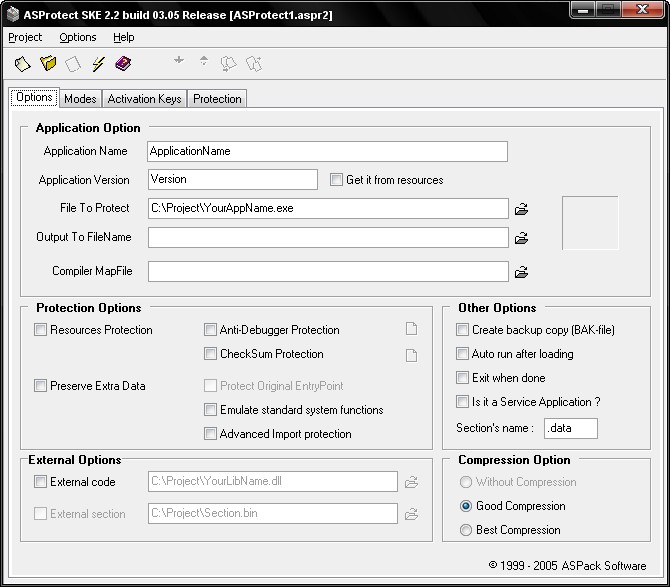The height and width of the screenshot is (587, 670).
Task: Open the Activation Keys tab
Action: [144, 99]
